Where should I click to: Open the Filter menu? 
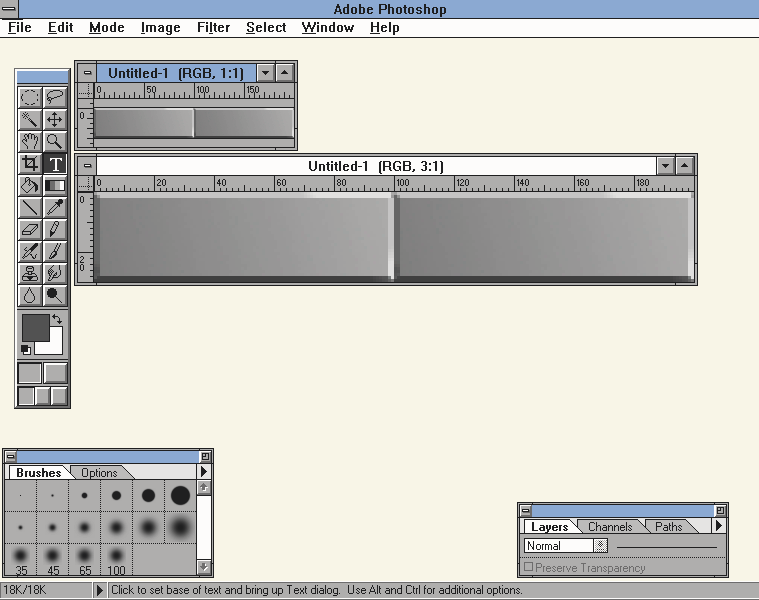pos(213,28)
